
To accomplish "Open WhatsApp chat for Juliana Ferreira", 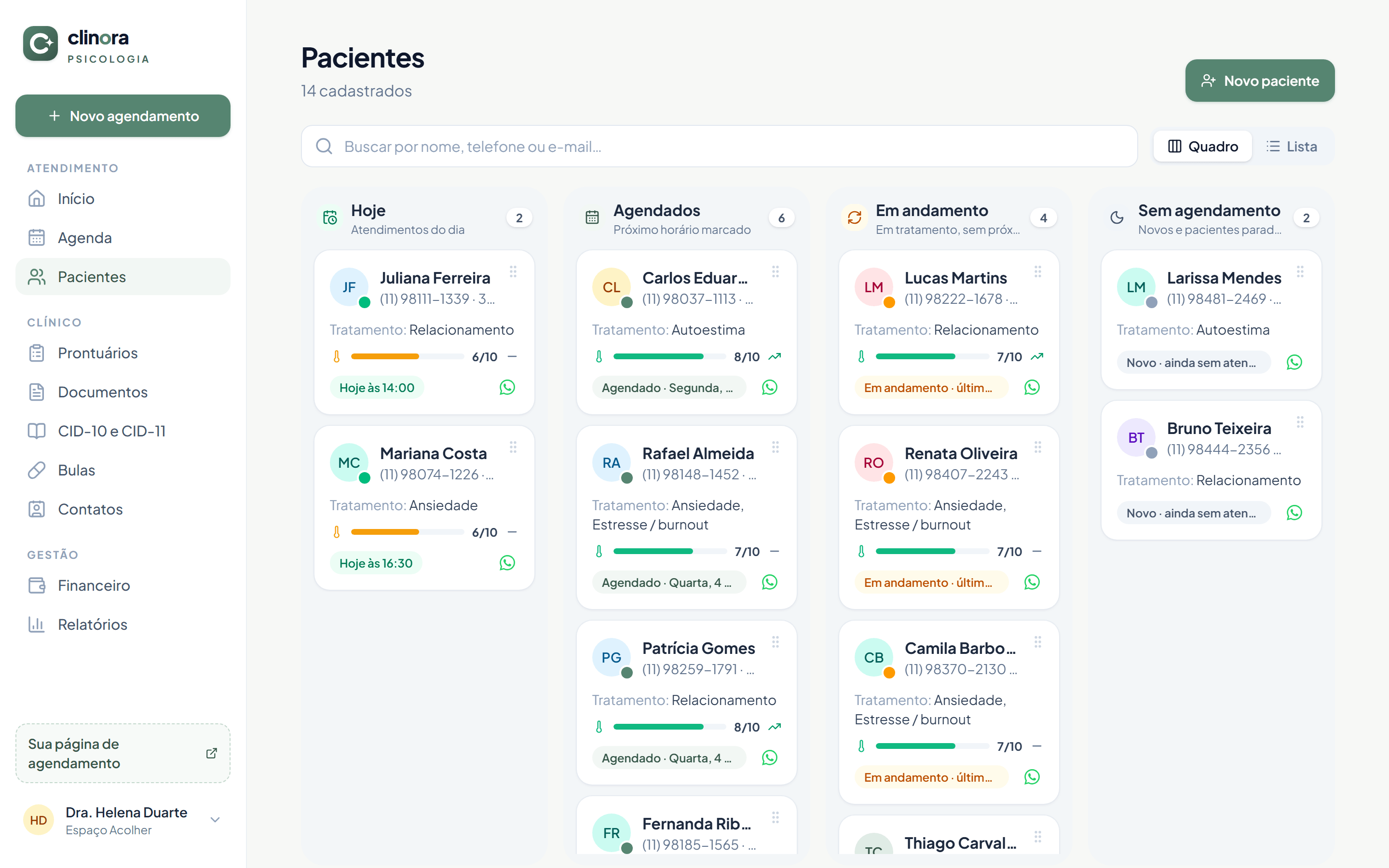I will 507,388.
